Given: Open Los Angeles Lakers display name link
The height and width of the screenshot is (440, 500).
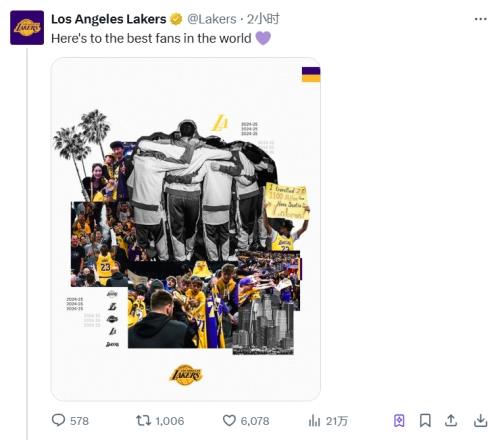Looking at the screenshot, I should [x=109, y=19].
